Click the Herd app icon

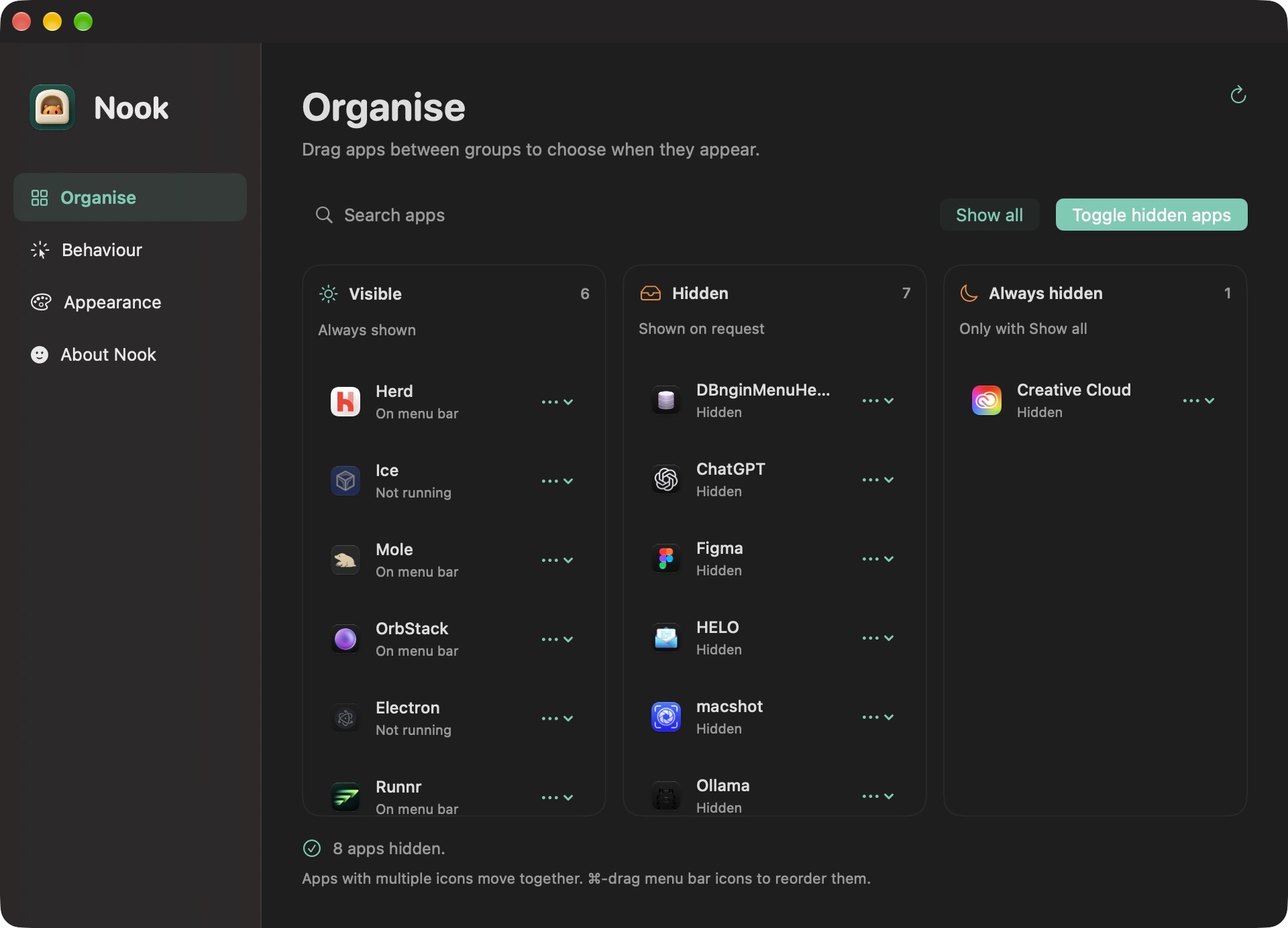click(x=345, y=402)
